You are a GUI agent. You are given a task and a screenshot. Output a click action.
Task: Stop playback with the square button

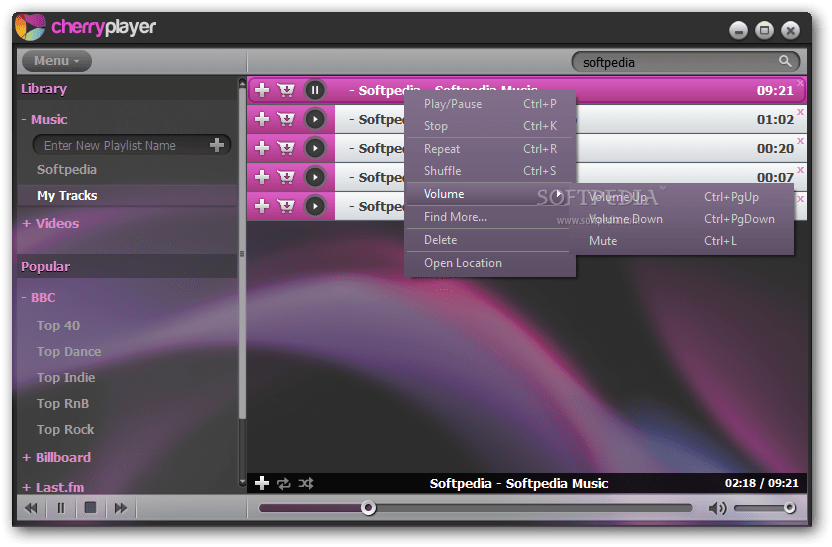point(91,508)
